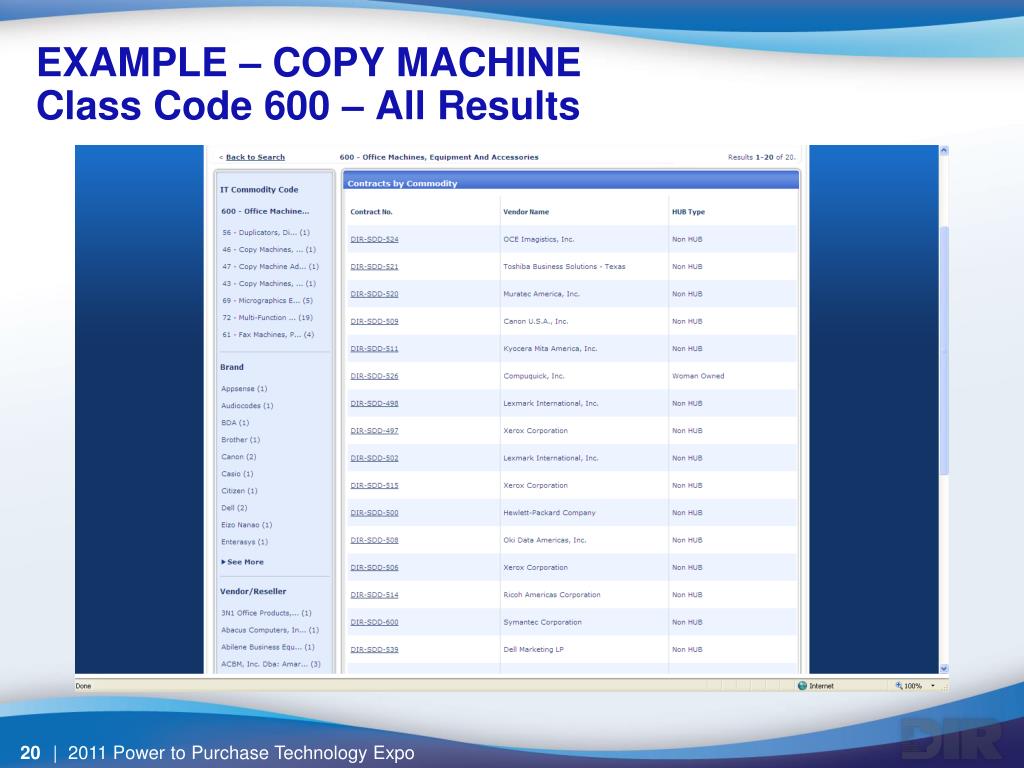
Task: Click the scroll up arrow of browser scrollbar
Action: click(x=944, y=150)
